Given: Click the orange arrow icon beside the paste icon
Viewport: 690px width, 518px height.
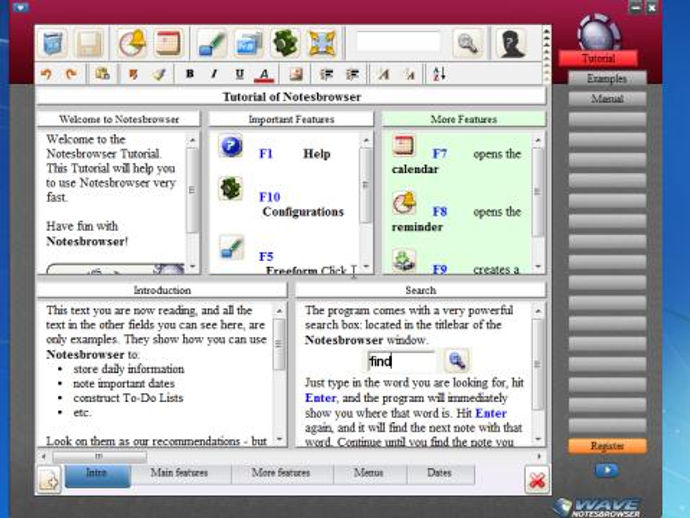Looking at the screenshot, I should click(x=132, y=74).
